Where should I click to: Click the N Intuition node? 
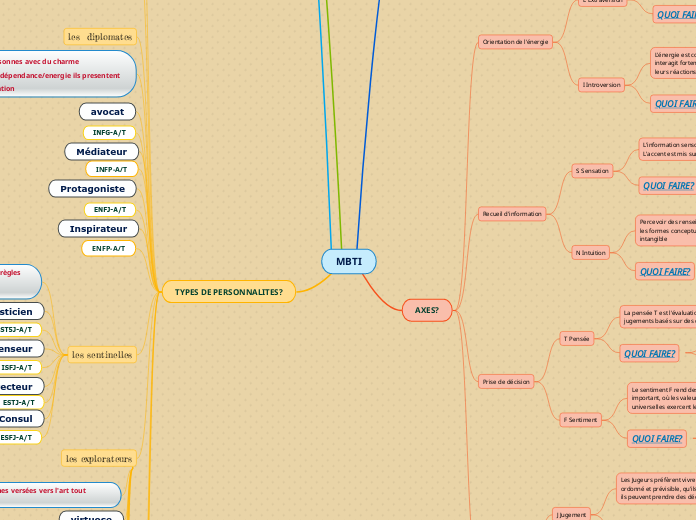tap(590, 253)
